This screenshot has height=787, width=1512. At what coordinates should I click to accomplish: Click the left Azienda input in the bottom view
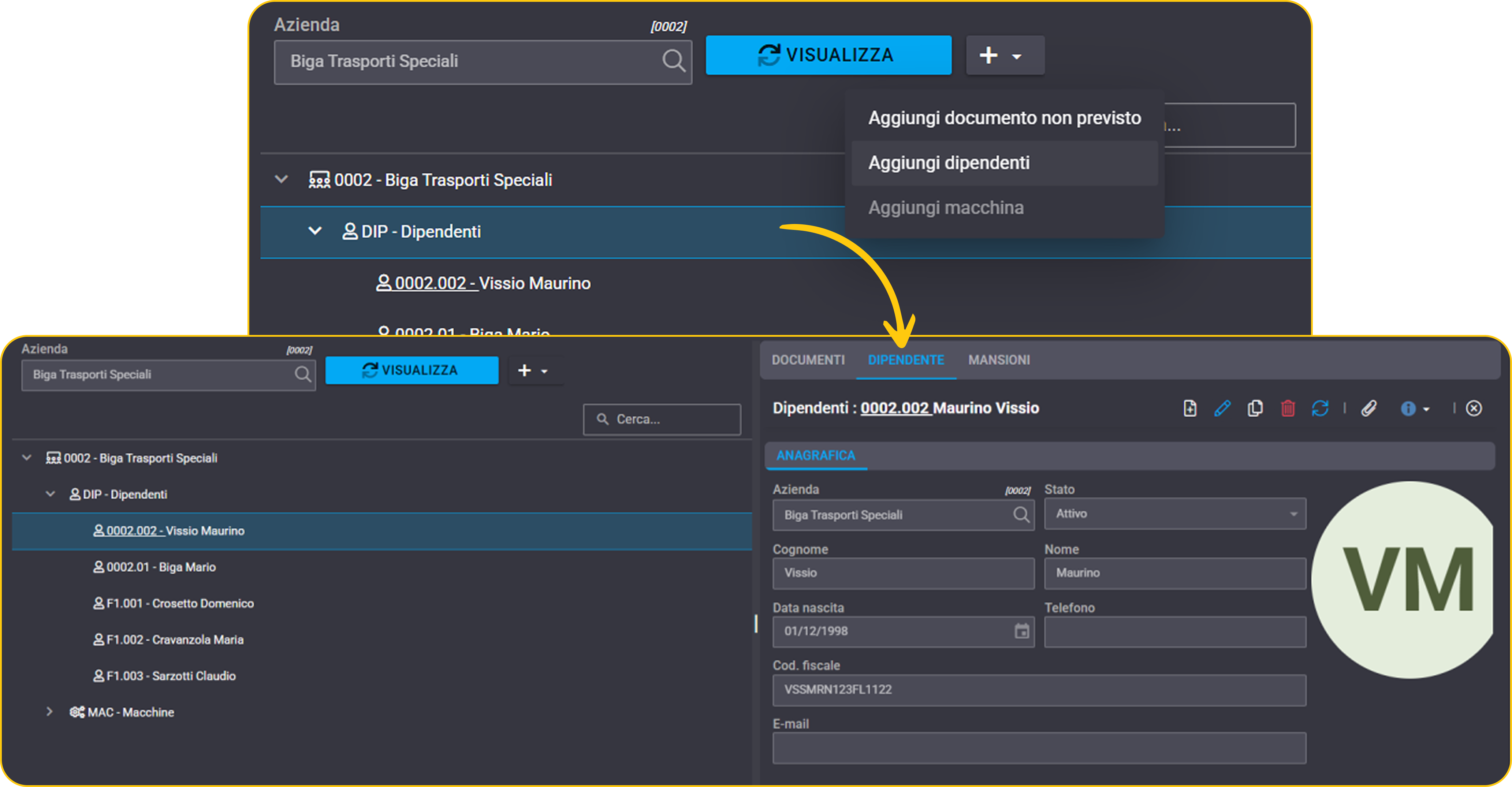click(168, 375)
